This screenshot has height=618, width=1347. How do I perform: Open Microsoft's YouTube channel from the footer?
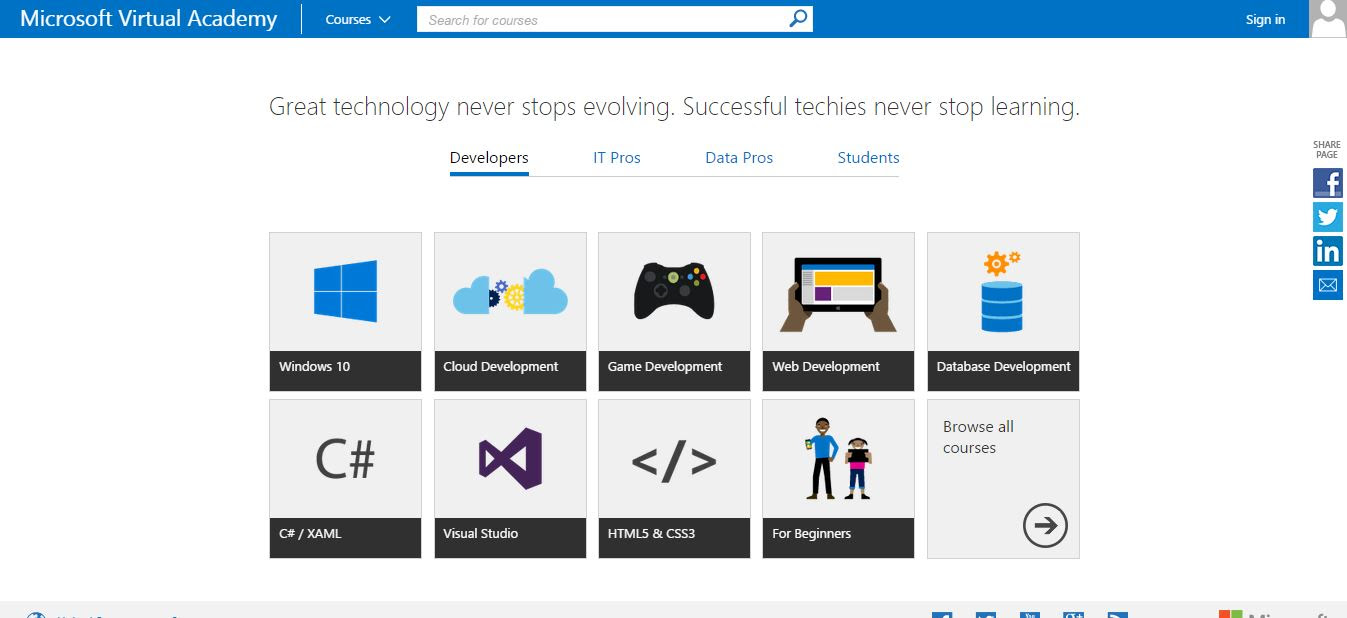(x=1029, y=616)
